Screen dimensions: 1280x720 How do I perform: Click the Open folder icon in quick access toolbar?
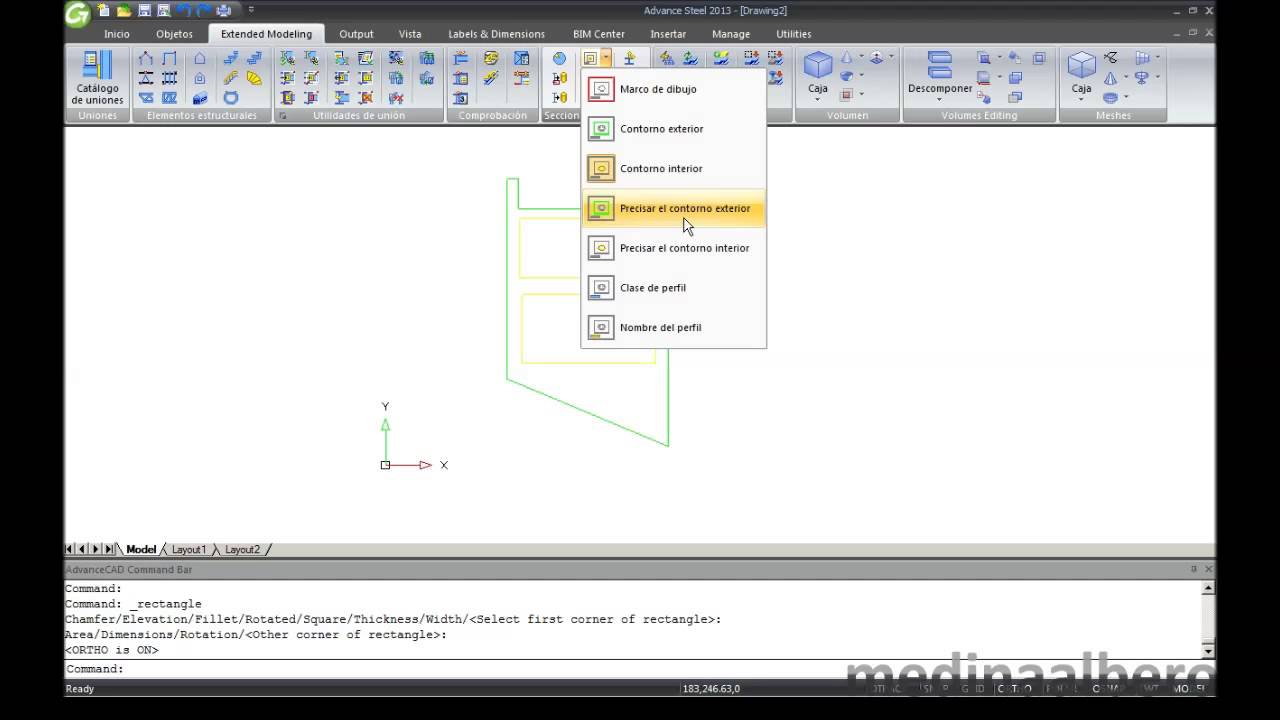(124, 10)
